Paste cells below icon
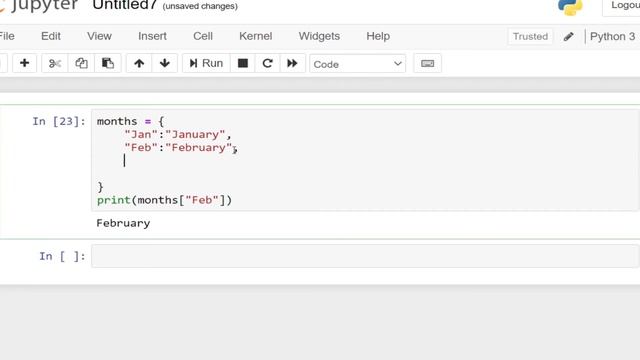This screenshot has width=640, height=360. (108, 63)
